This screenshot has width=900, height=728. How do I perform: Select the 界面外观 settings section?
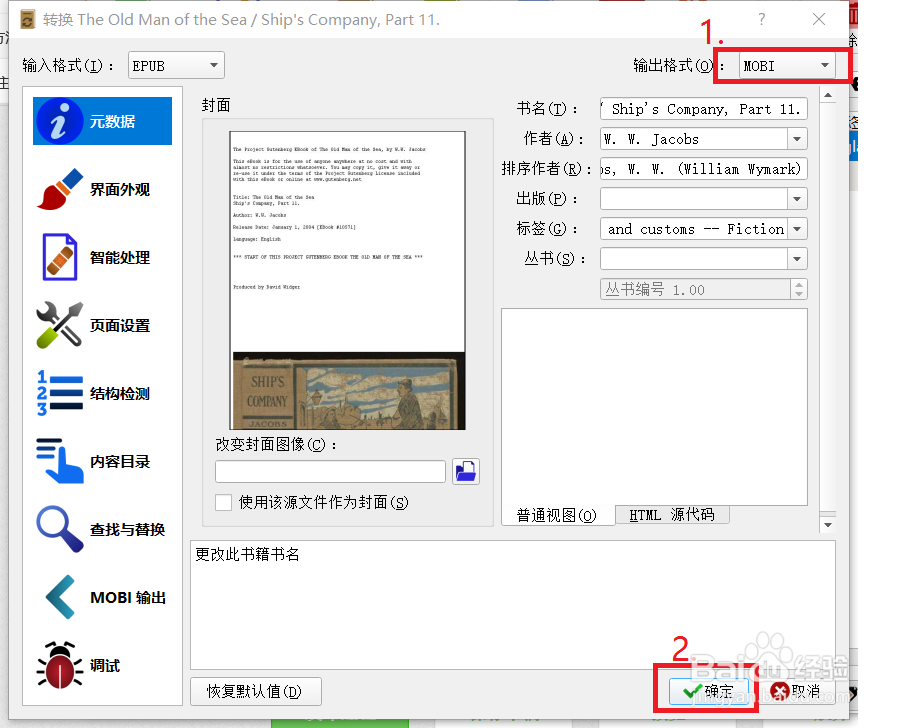pos(100,190)
